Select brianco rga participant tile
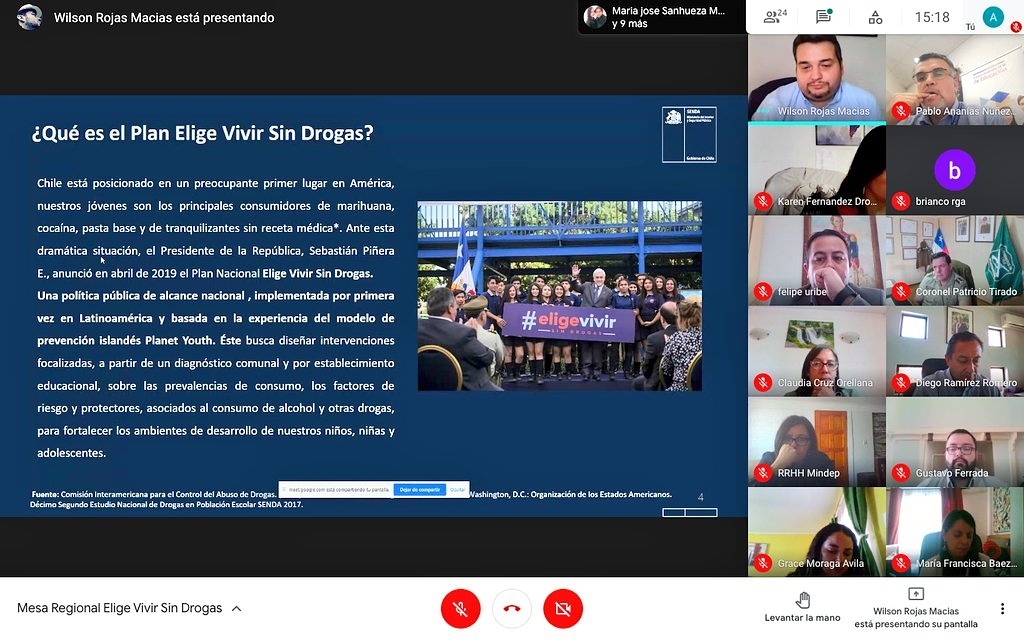Viewport: 1024px width, 640px height. (955, 170)
